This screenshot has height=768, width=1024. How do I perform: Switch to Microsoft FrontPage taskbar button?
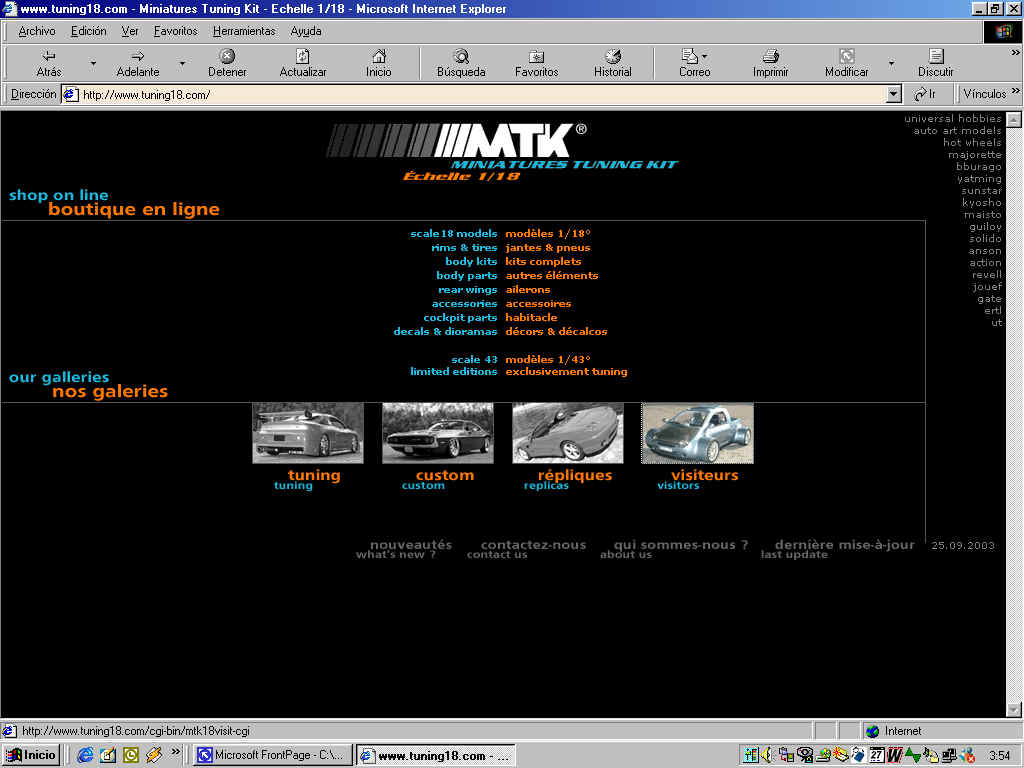pyautogui.click(x=273, y=755)
